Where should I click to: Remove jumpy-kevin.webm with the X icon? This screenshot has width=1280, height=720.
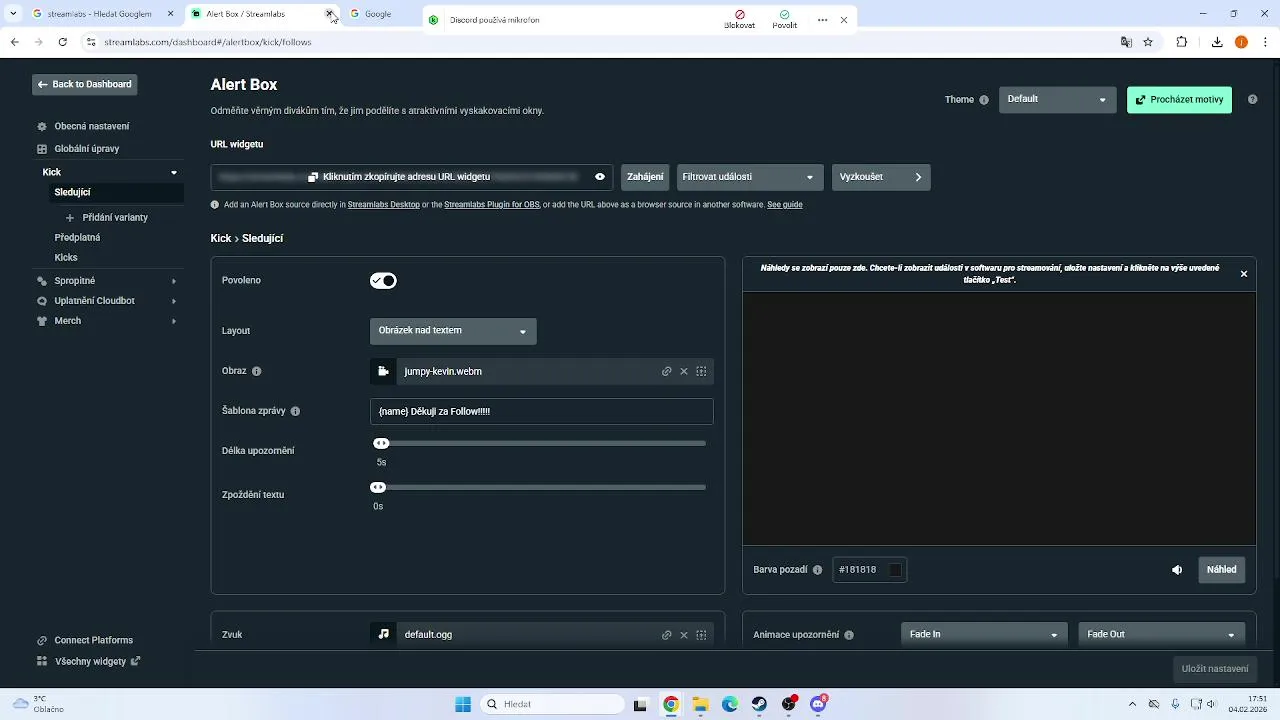[x=684, y=372]
